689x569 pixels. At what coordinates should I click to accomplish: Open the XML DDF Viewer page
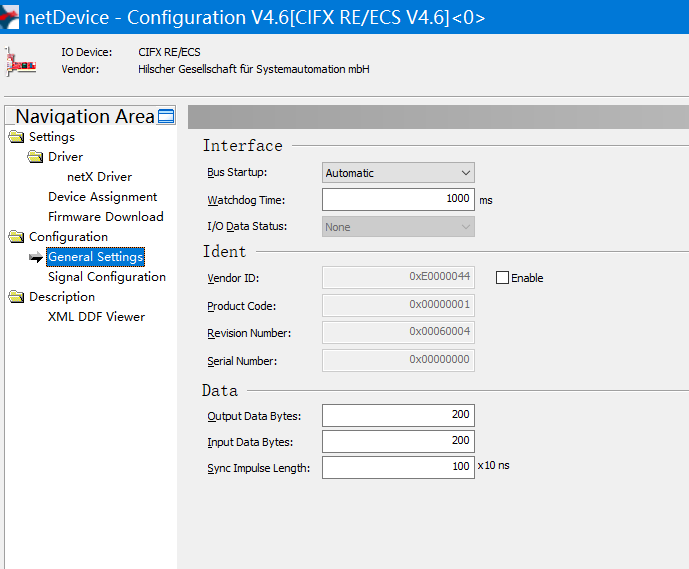click(x=96, y=317)
